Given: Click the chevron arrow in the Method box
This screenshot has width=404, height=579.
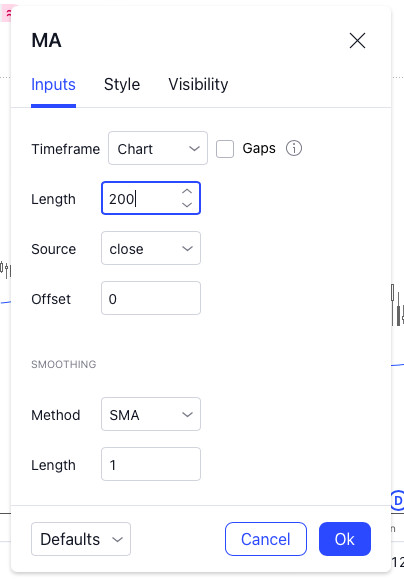Looking at the screenshot, I should tap(188, 414).
